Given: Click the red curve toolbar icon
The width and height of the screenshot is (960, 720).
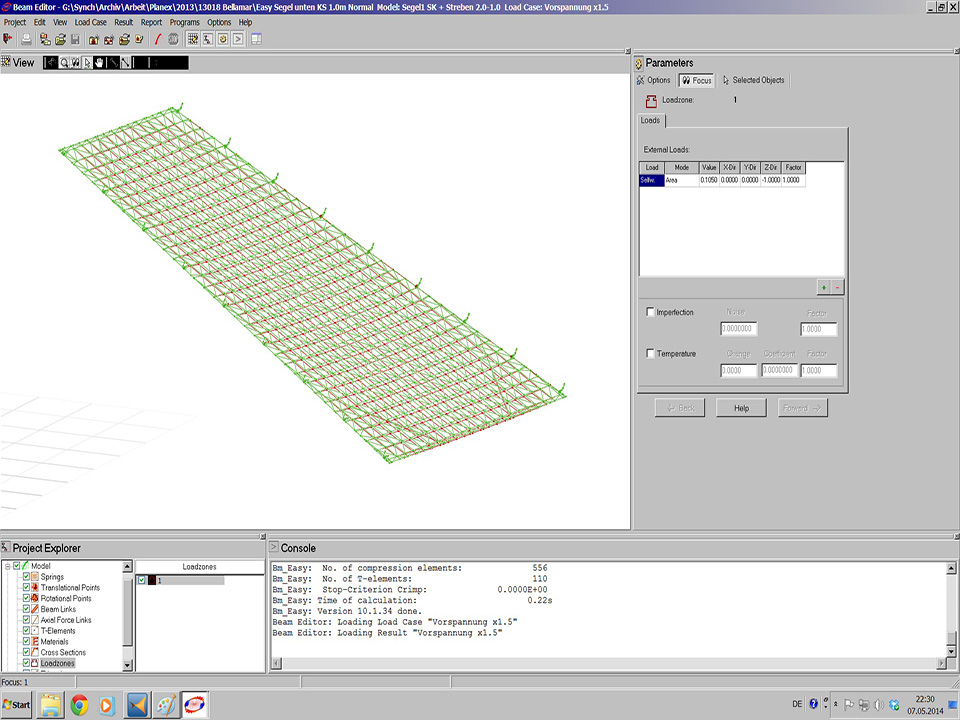Looking at the screenshot, I should 157,39.
